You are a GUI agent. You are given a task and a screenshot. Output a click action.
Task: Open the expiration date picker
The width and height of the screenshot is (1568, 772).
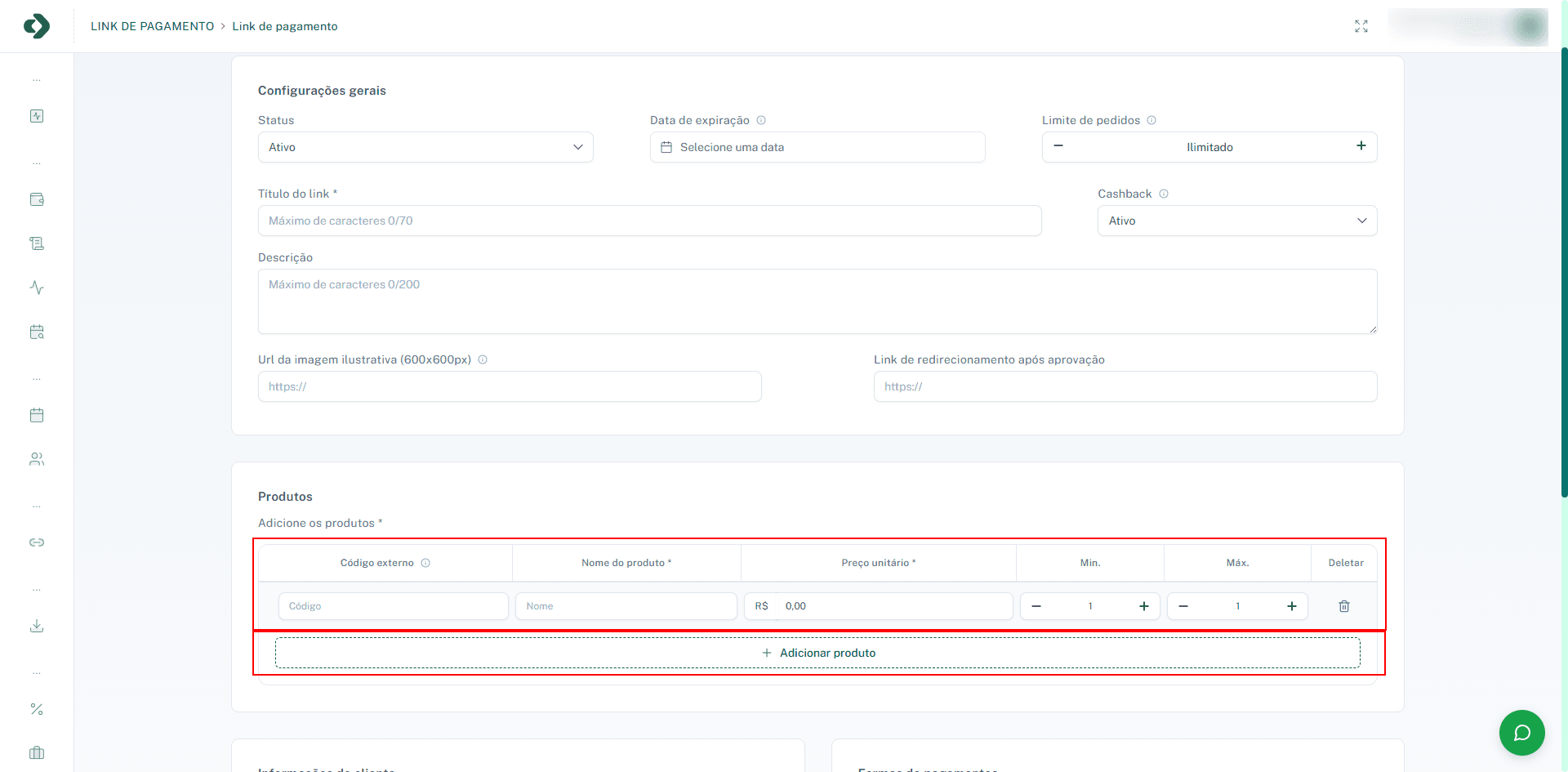(x=817, y=147)
